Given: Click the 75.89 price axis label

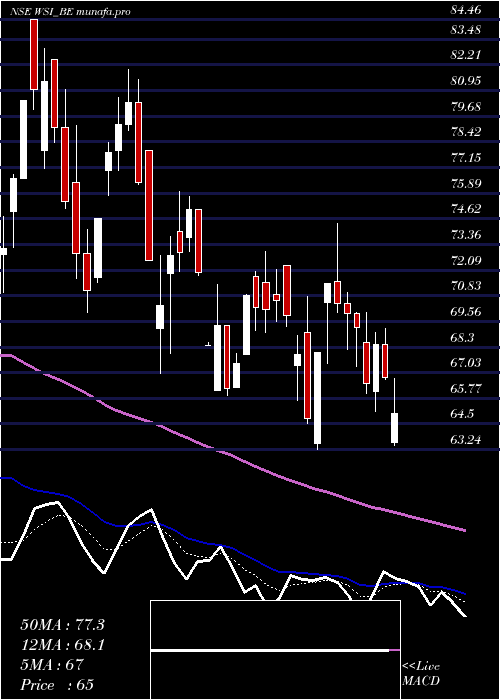Looking at the screenshot, I should click(466, 183).
